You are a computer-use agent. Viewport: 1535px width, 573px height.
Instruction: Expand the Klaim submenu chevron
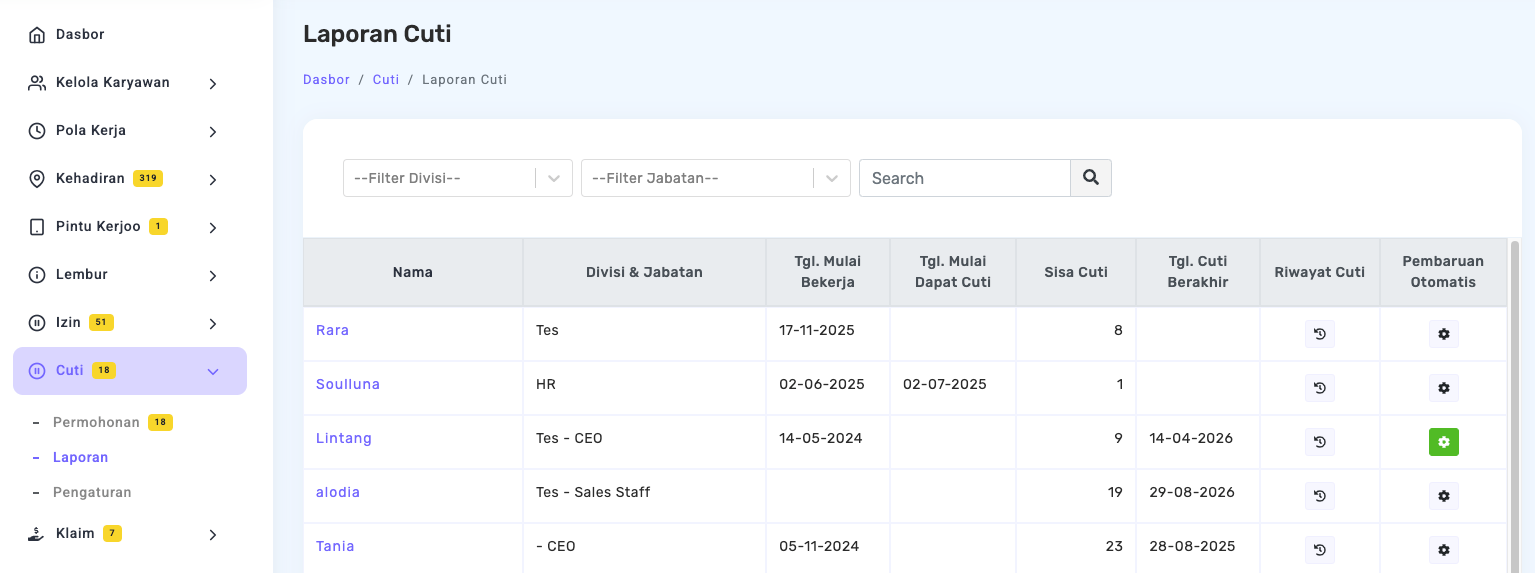click(x=213, y=535)
